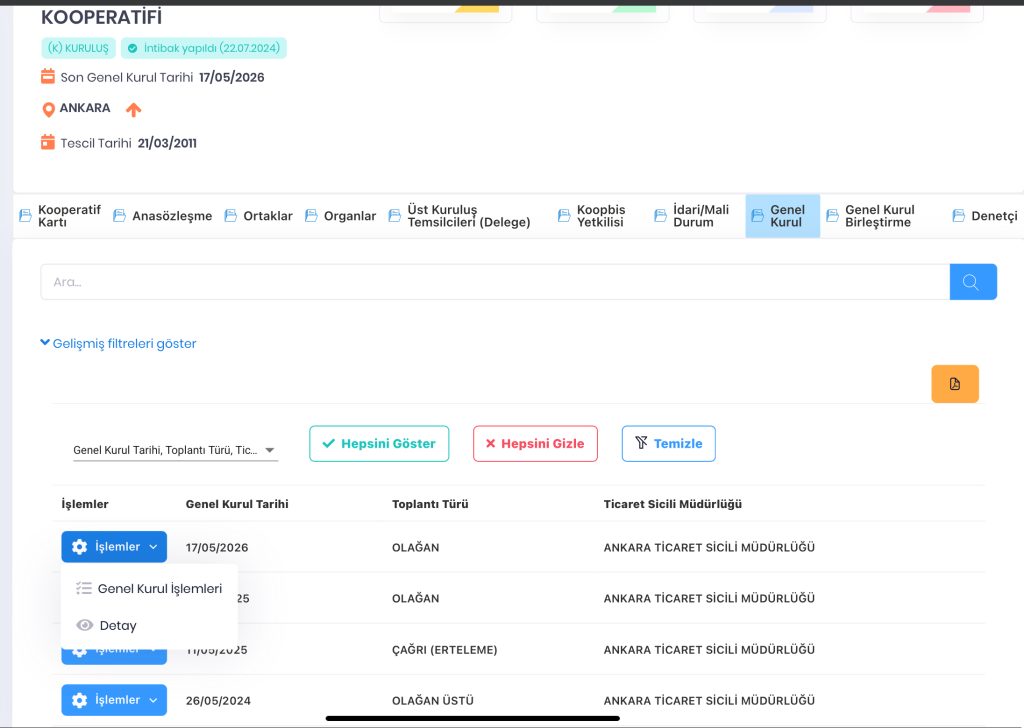The height and width of the screenshot is (728, 1024).
Task: Click the list icon of Genel Kurul İşlemleri
Action: pos(84,588)
